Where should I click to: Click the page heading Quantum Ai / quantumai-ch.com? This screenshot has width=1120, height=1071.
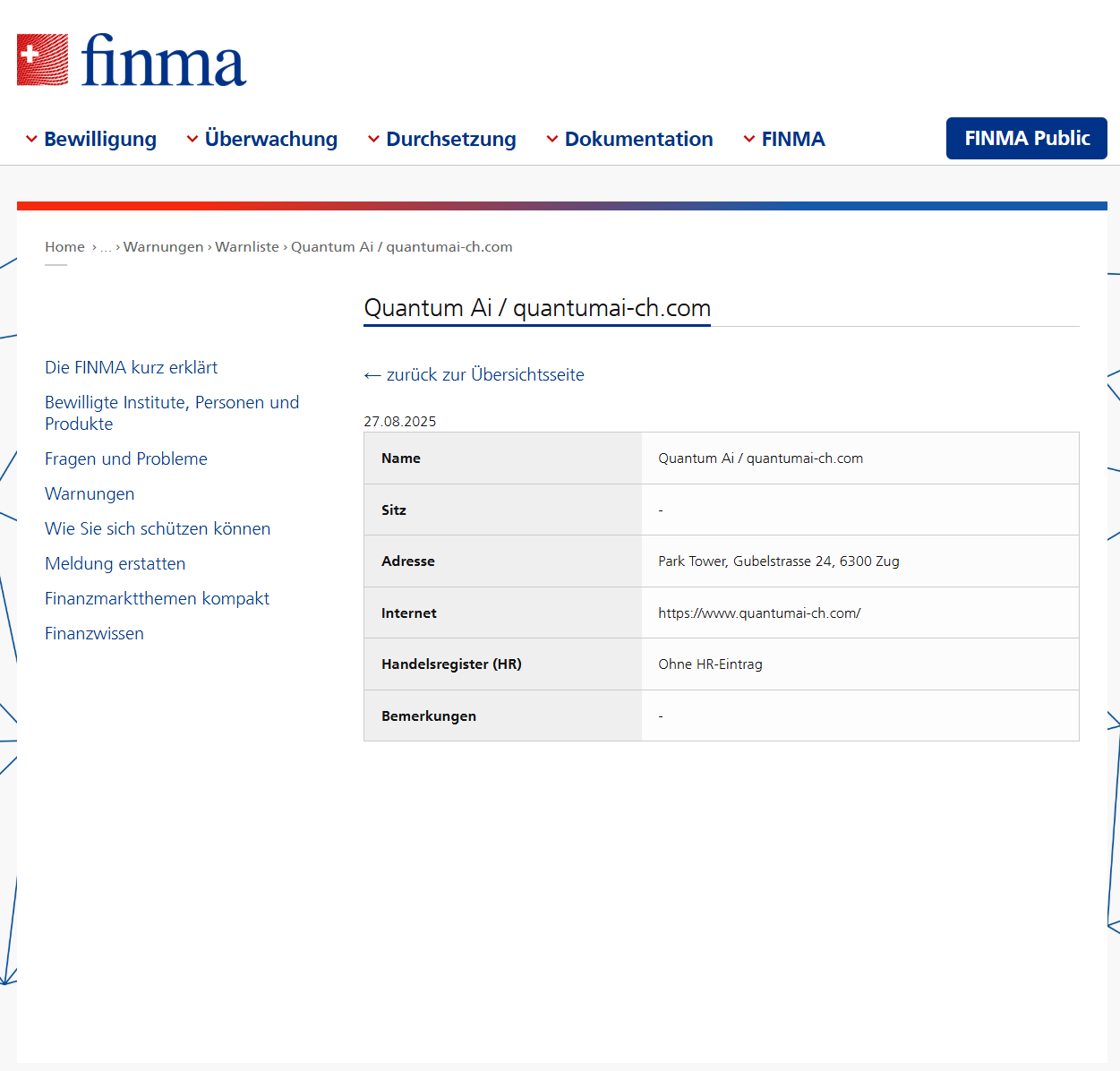coord(537,308)
